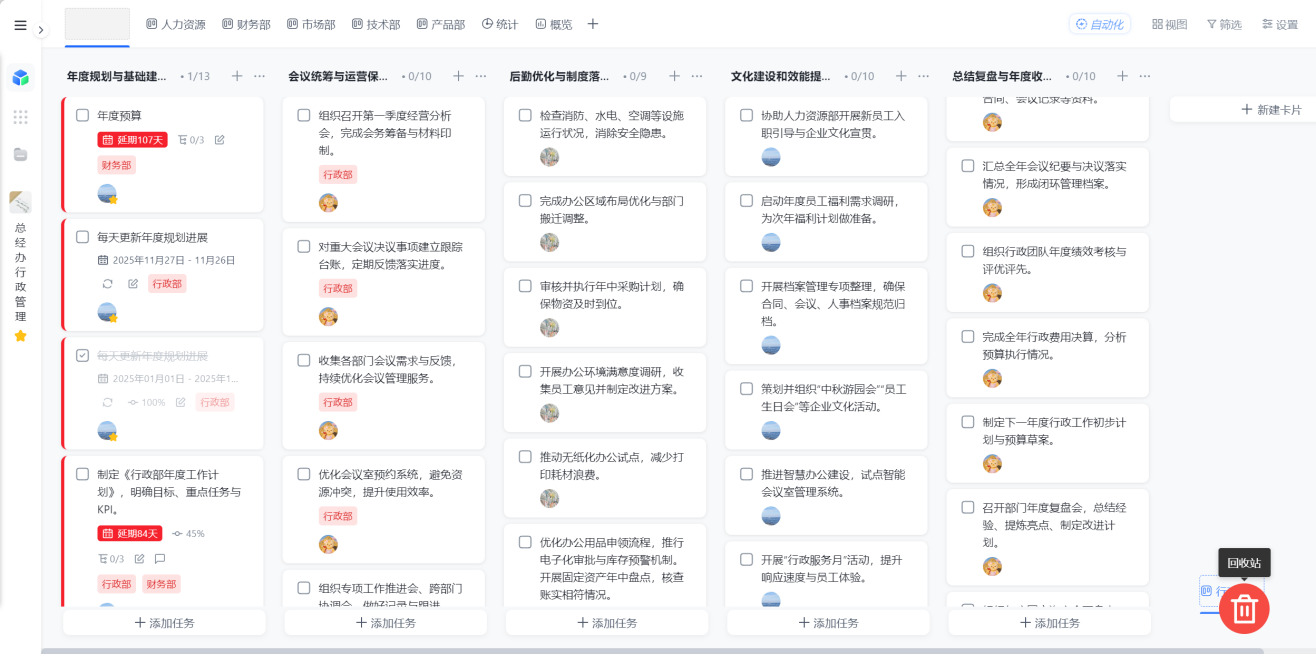
Task: Open more options of 会议统筹与运营保 column
Action: pos(481,76)
